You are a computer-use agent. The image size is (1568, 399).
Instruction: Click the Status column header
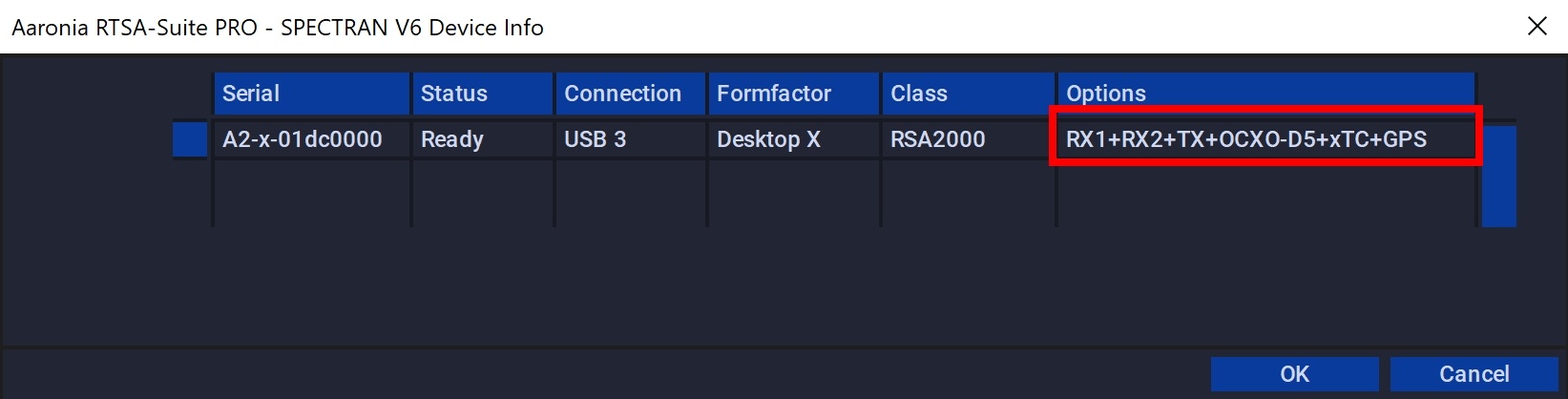(x=483, y=94)
